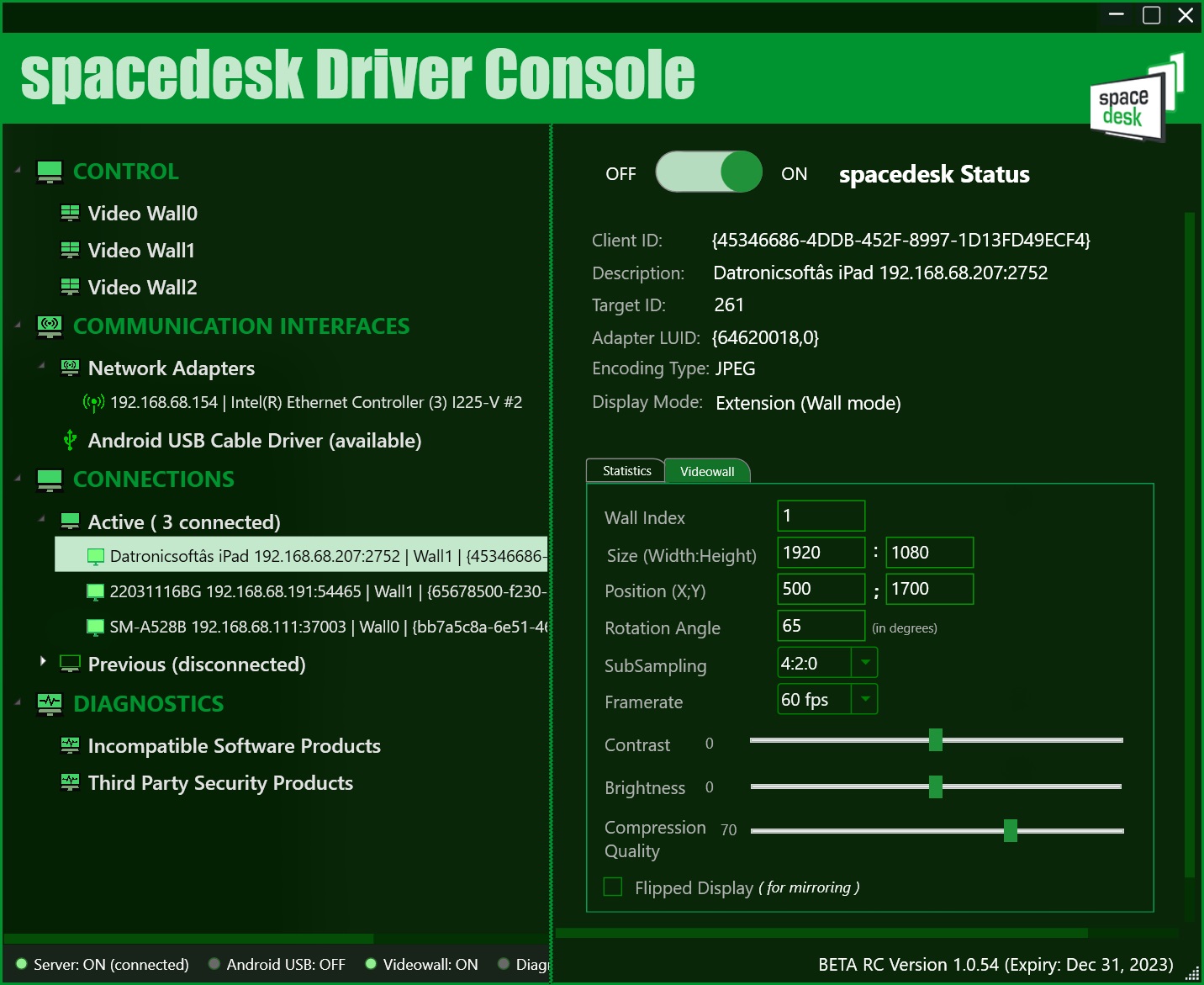Collapse the CONTROL section
Screen dimensions: 1204x985
18,170
